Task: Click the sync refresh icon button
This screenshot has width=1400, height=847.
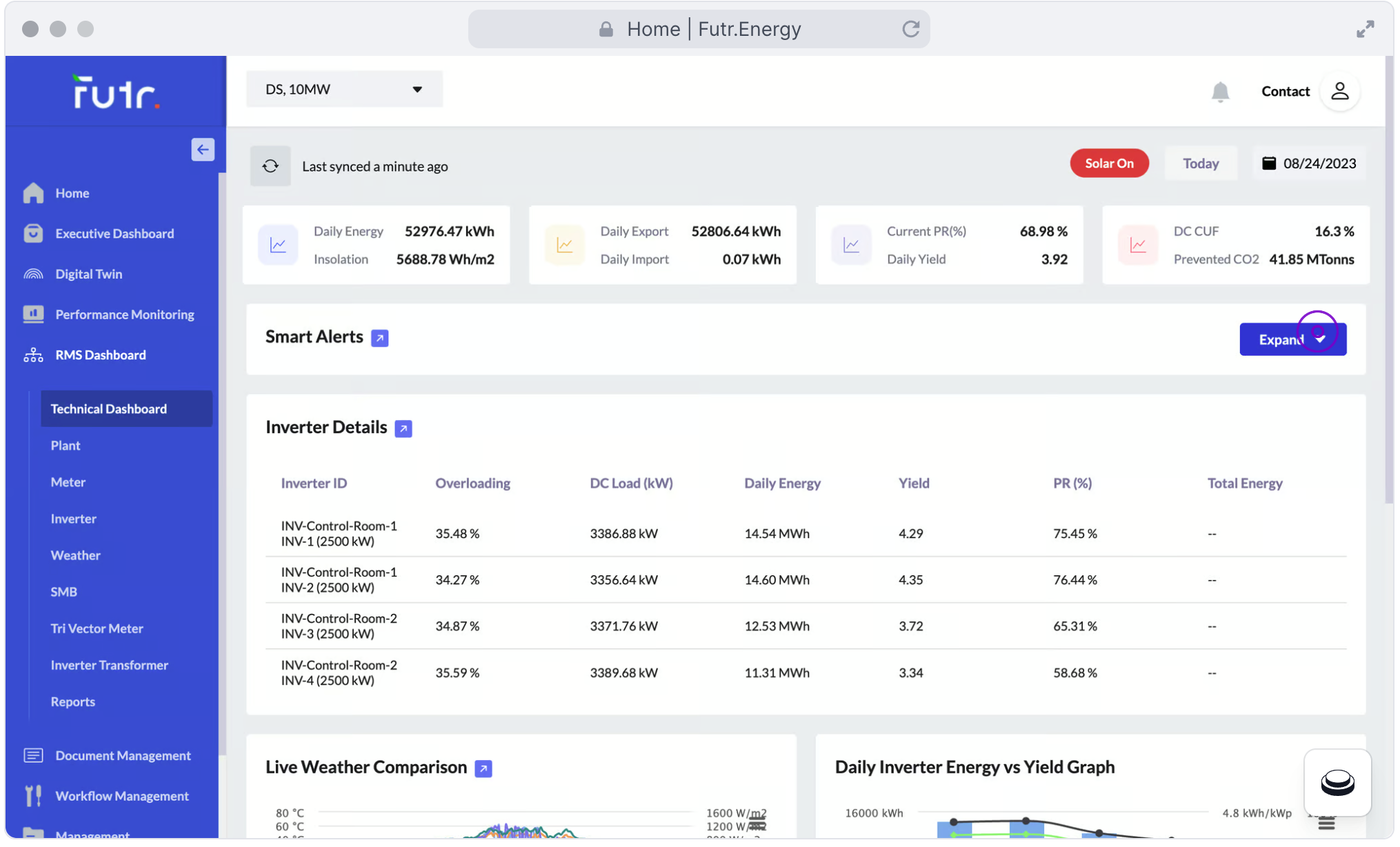Action: point(270,166)
